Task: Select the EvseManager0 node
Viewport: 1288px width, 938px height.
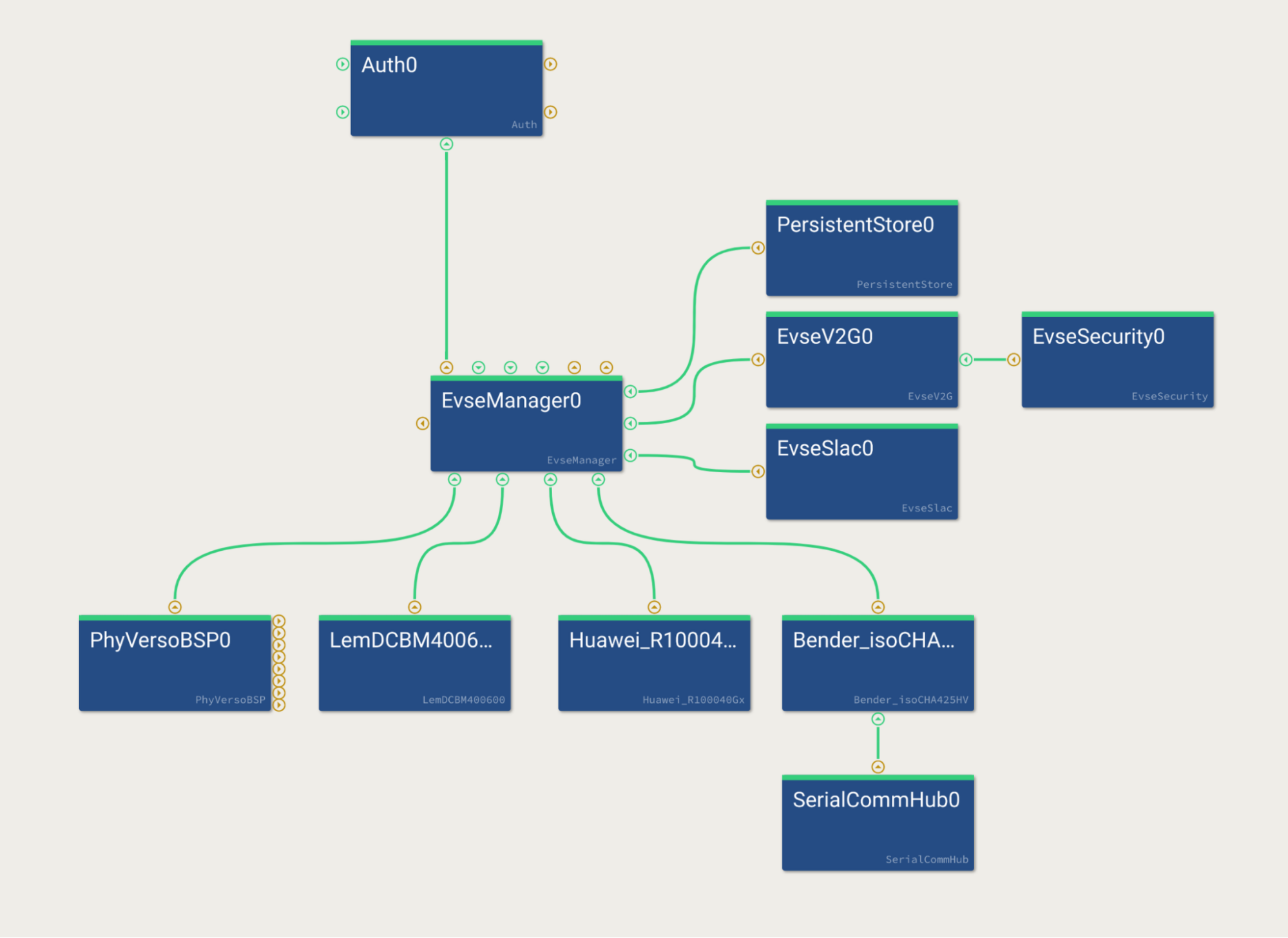Action: pyautogui.click(x=526, y=425)
